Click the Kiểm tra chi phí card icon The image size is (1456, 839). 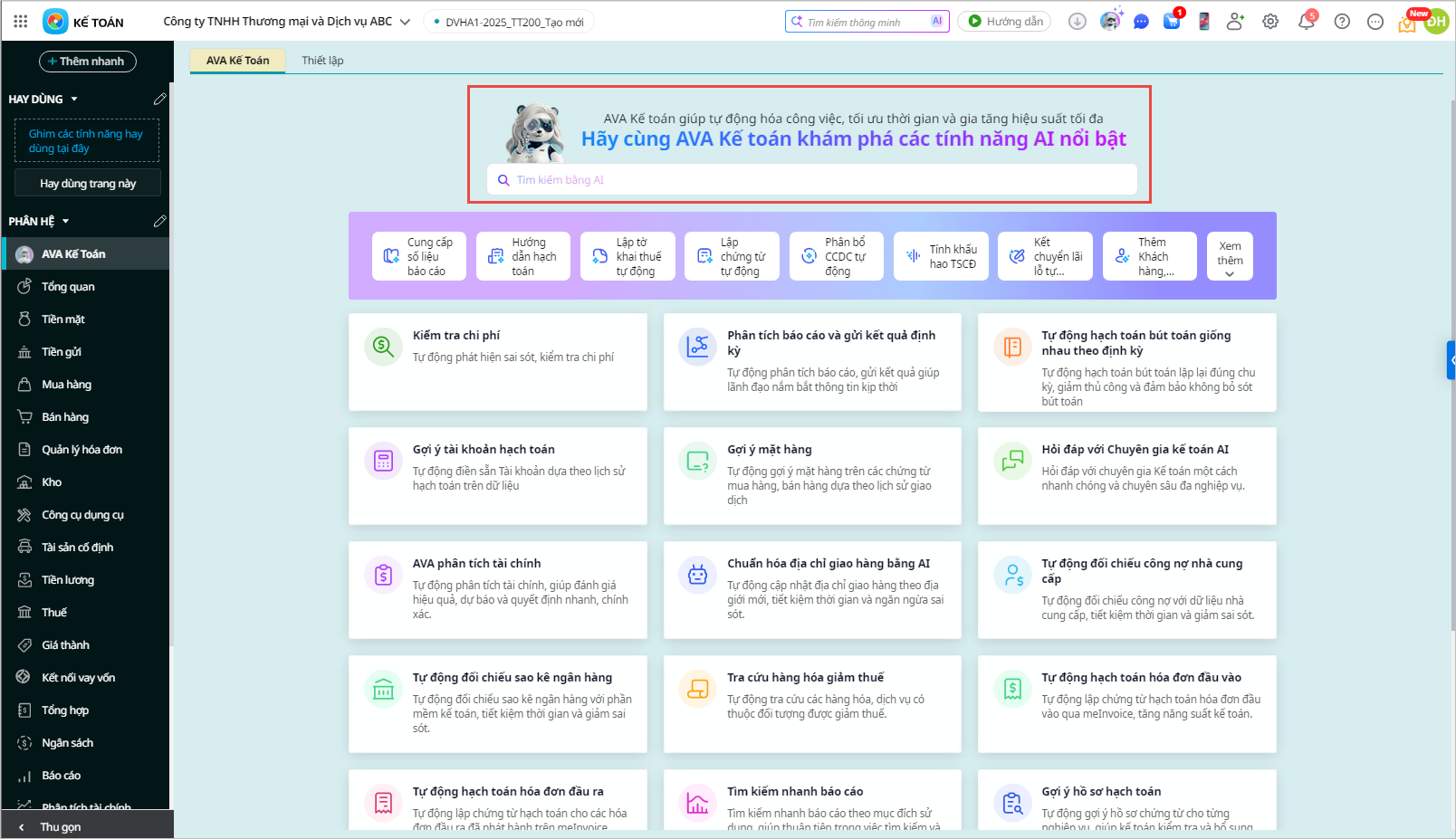384,346
